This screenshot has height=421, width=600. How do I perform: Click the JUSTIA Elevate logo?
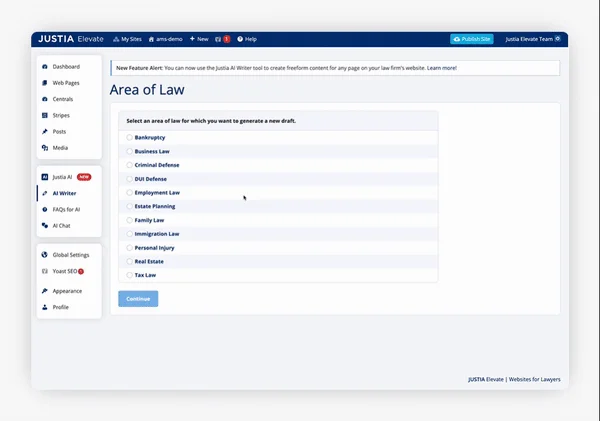(x=71, y=39)
